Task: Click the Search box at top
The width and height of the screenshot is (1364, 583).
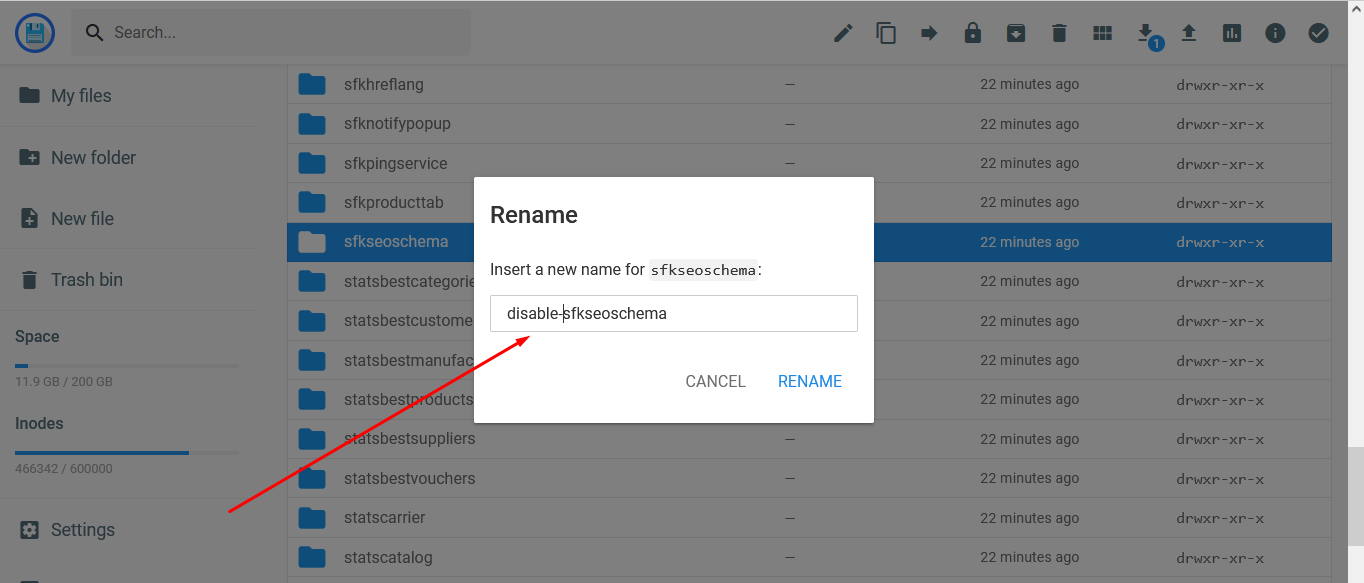Action: (x=270, y=33)
